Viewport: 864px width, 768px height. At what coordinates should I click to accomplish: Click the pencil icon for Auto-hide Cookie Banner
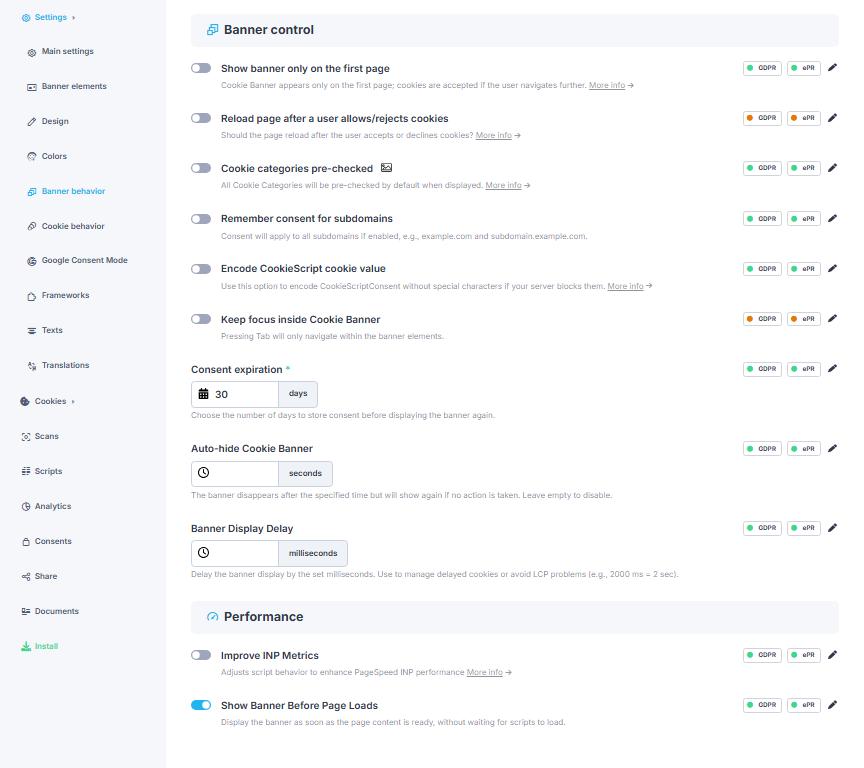tap(832, 448)
